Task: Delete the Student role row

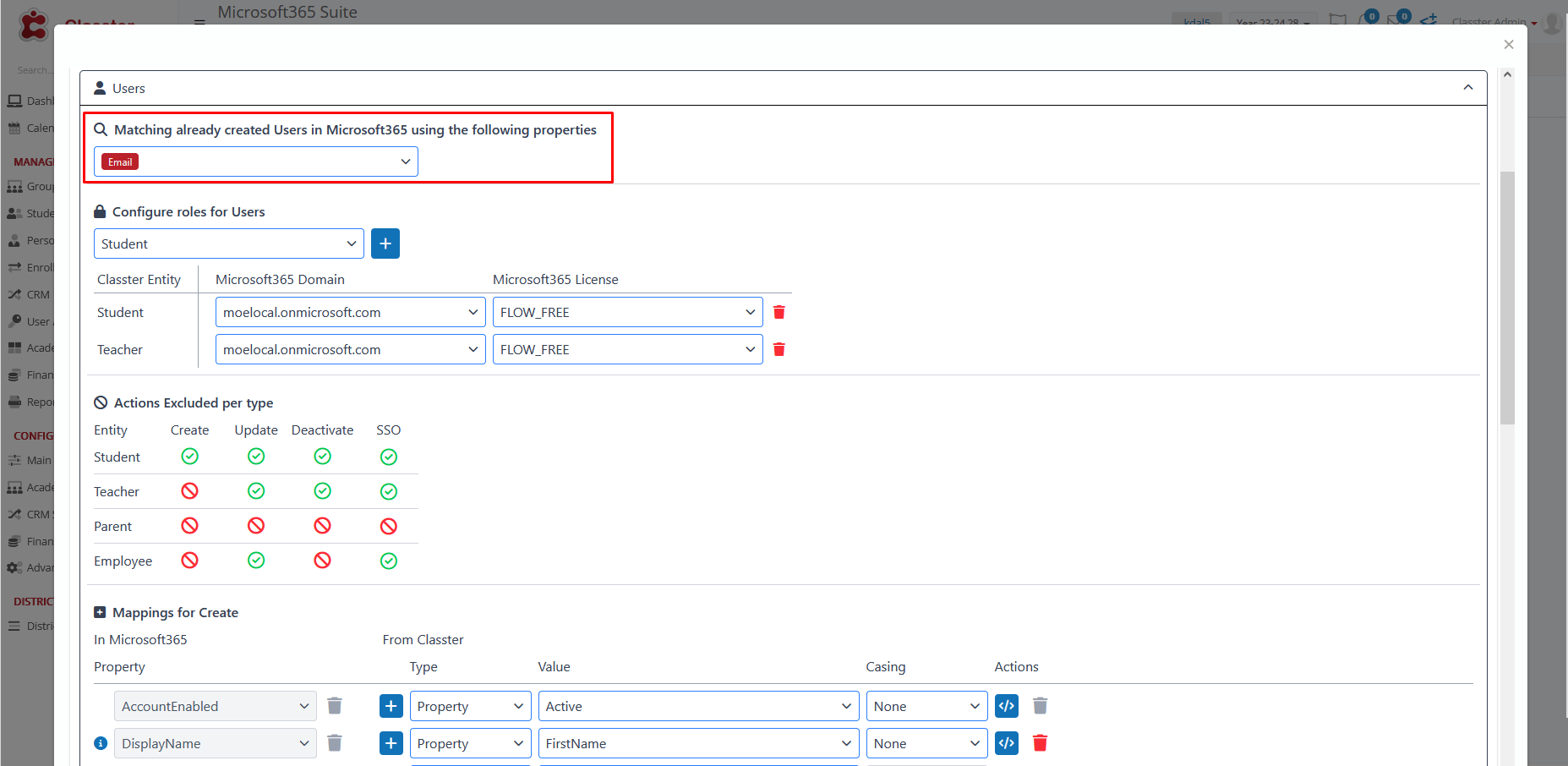Action: [x=779, y=312]
